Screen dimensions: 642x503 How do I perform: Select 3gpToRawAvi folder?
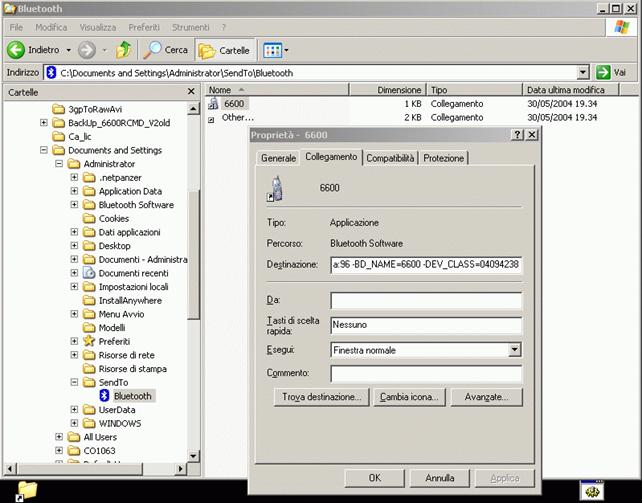pos(95,109)
